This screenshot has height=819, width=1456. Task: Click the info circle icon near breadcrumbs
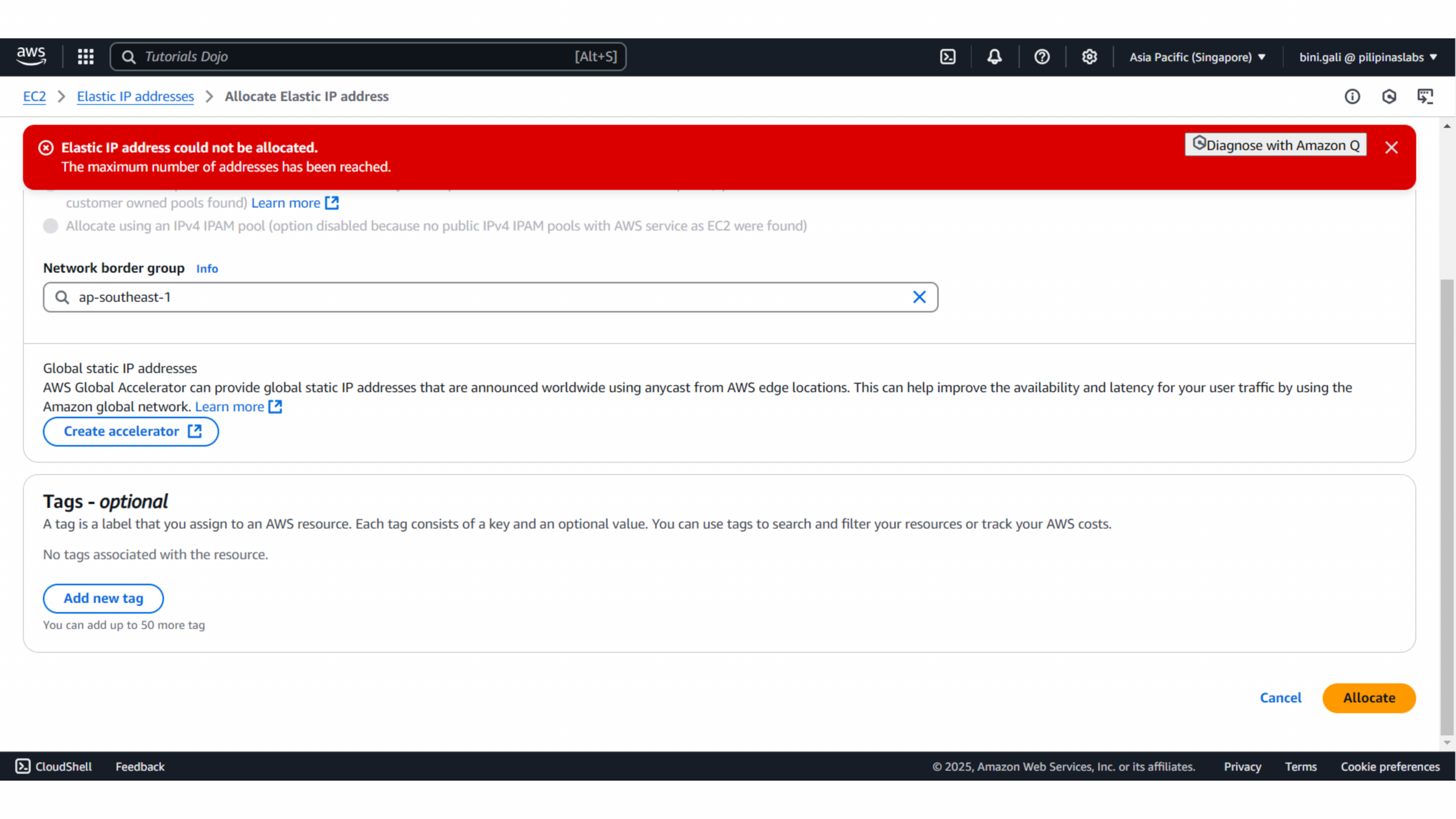click(1352, 97)
